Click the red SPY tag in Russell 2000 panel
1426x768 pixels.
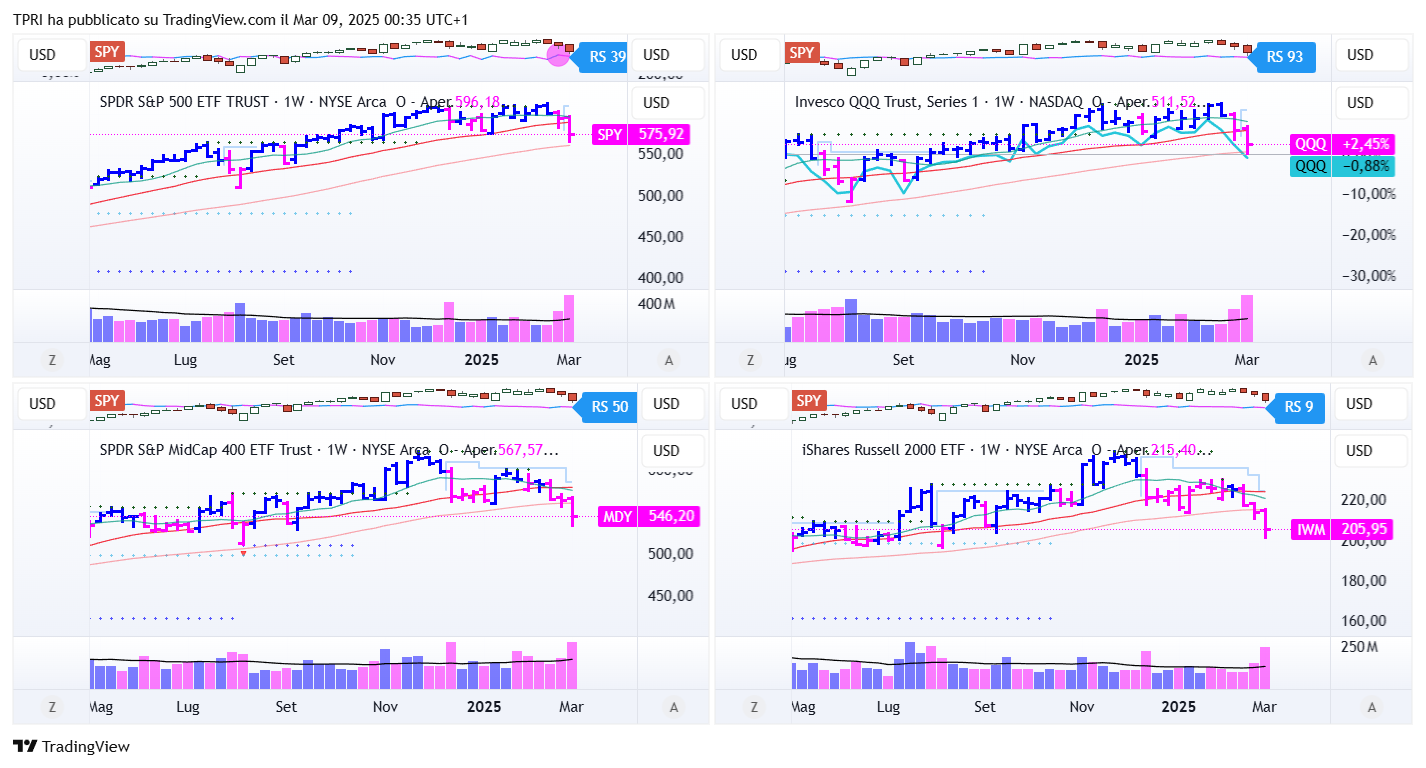[808, 401]
